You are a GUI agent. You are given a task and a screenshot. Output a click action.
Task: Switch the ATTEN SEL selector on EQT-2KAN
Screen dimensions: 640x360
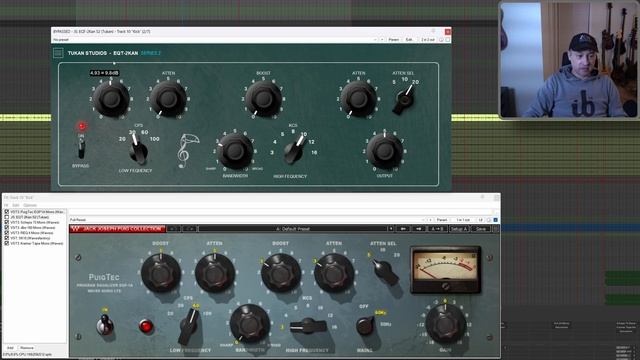(x=404, y=100)
